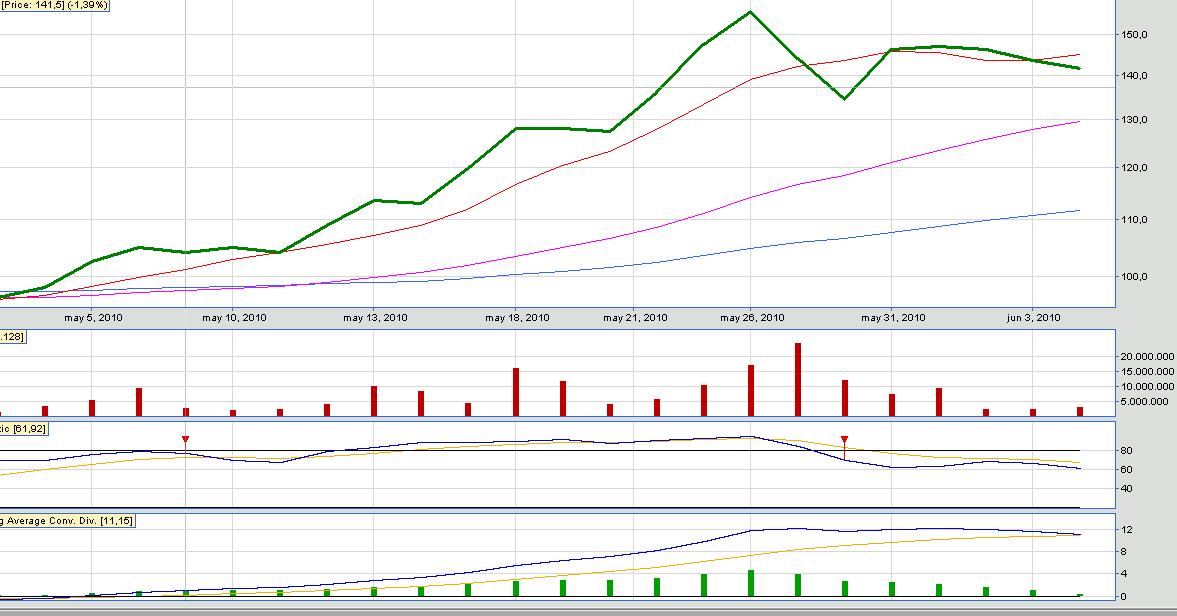This screenshot has height=616, width=1177.
Task: Select the 150,0 price axis value
Action: tap(1133, 35)
